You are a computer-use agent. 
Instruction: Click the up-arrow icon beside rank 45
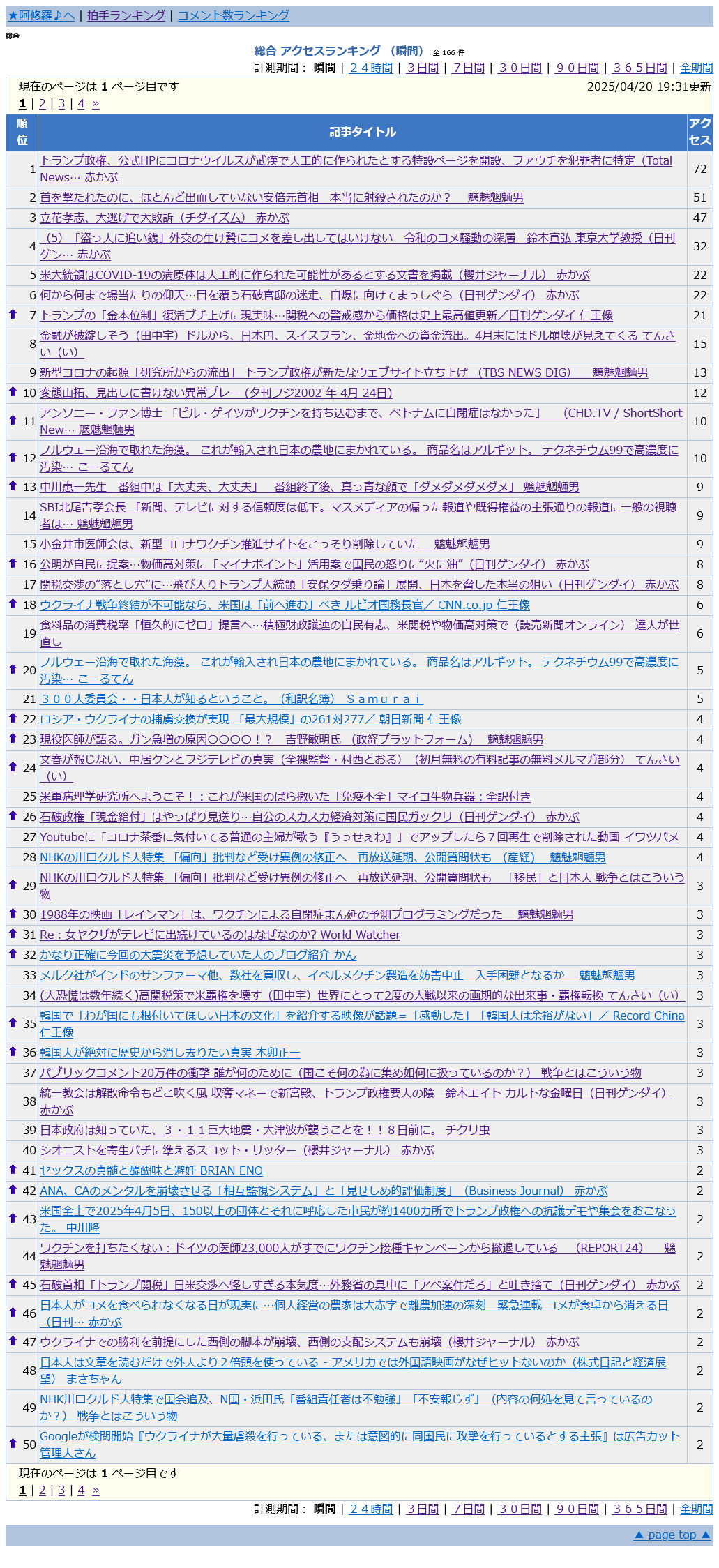point(13,1283)
